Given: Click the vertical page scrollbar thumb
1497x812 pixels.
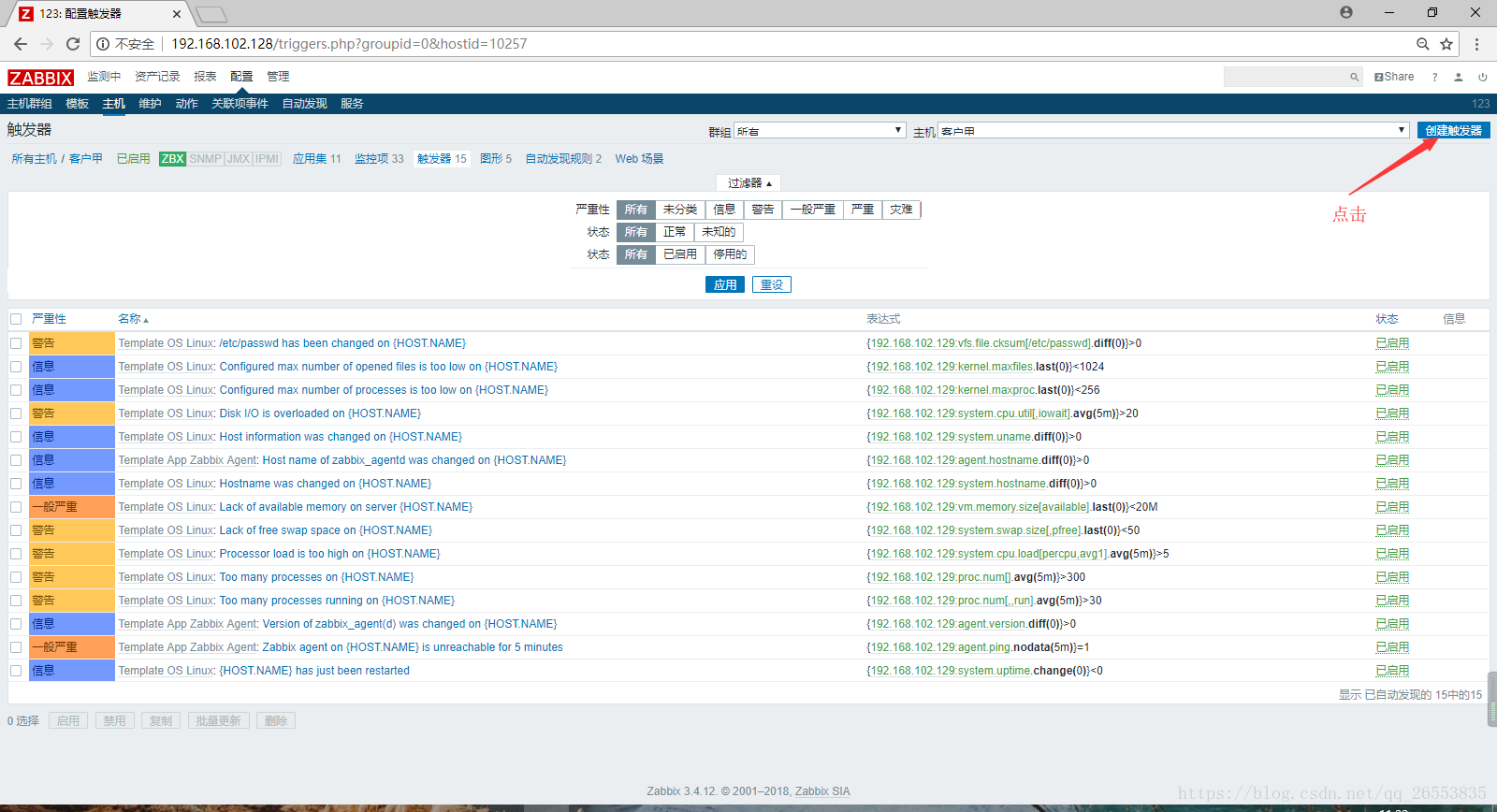Looking at the screenshot, I should coord(1492,699).
